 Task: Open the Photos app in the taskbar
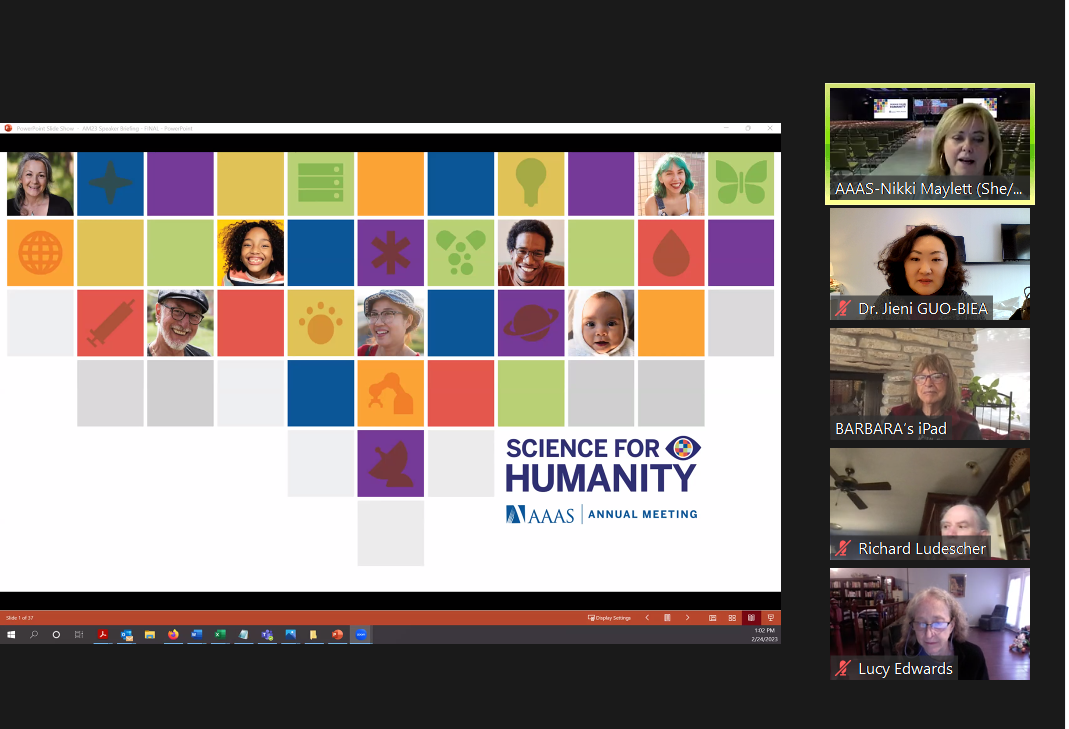click(x=290, y=635)
